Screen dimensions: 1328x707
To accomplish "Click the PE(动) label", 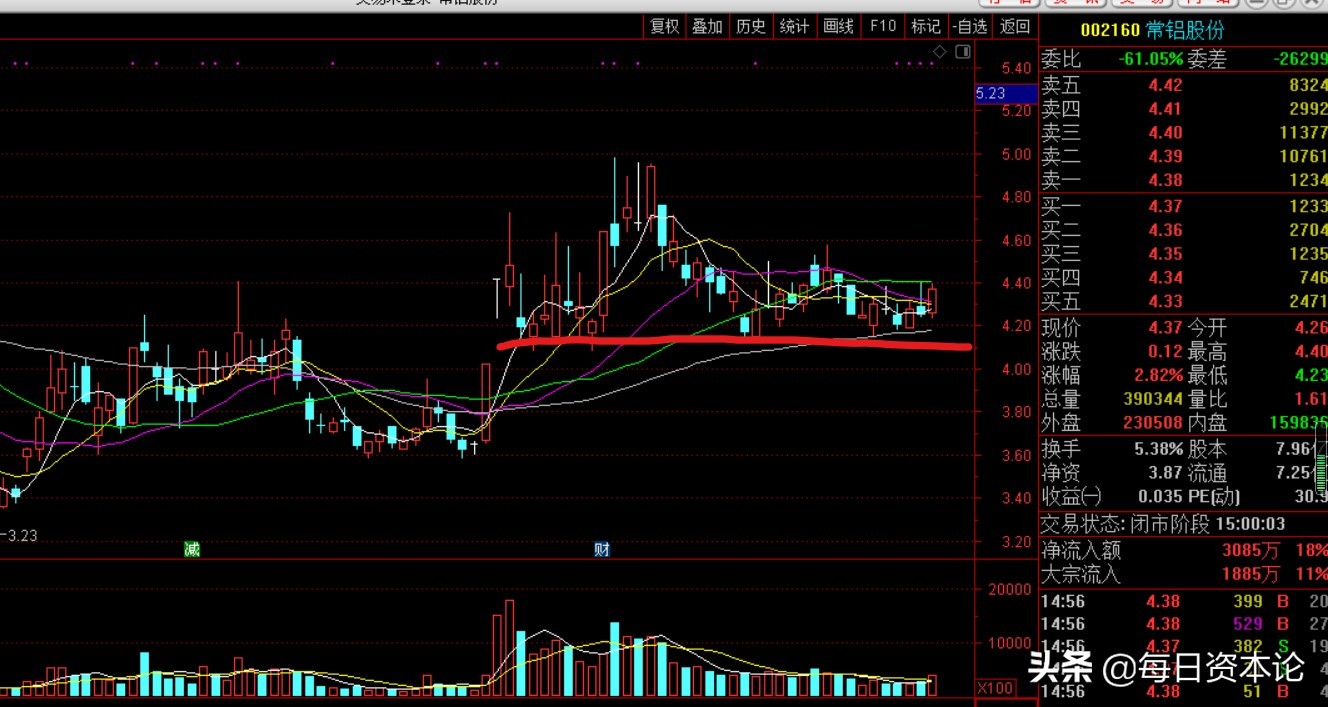I will 1215,497.
